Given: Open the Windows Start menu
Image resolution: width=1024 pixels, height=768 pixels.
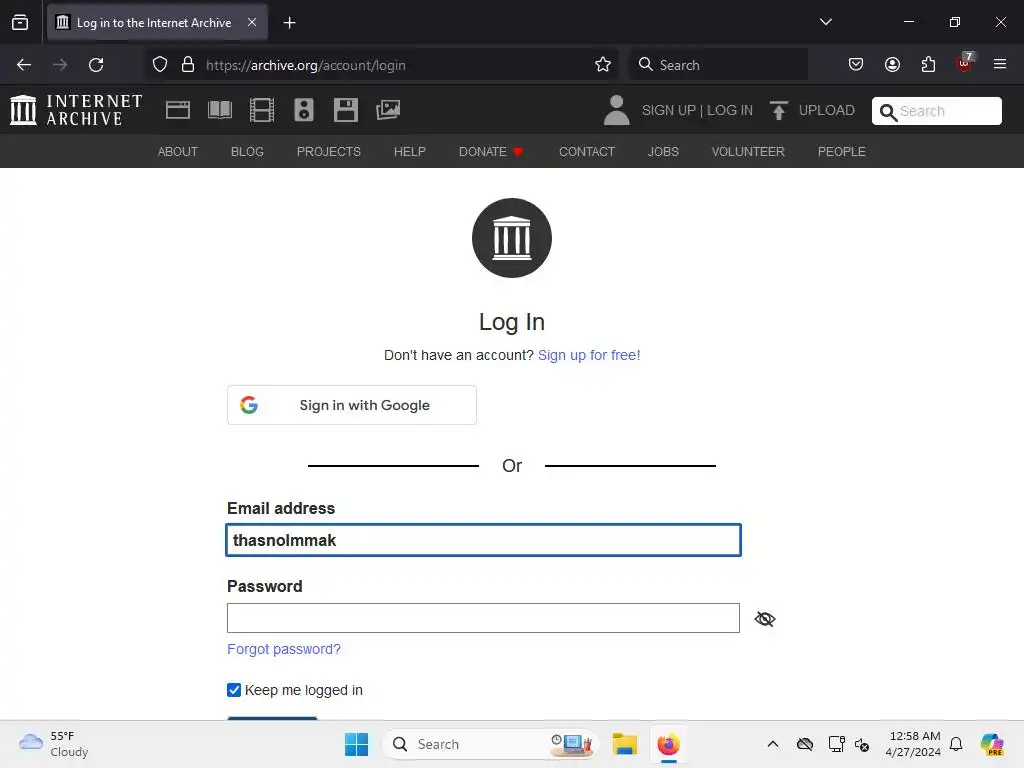Looking at the screenshot, I should (357, 744).
